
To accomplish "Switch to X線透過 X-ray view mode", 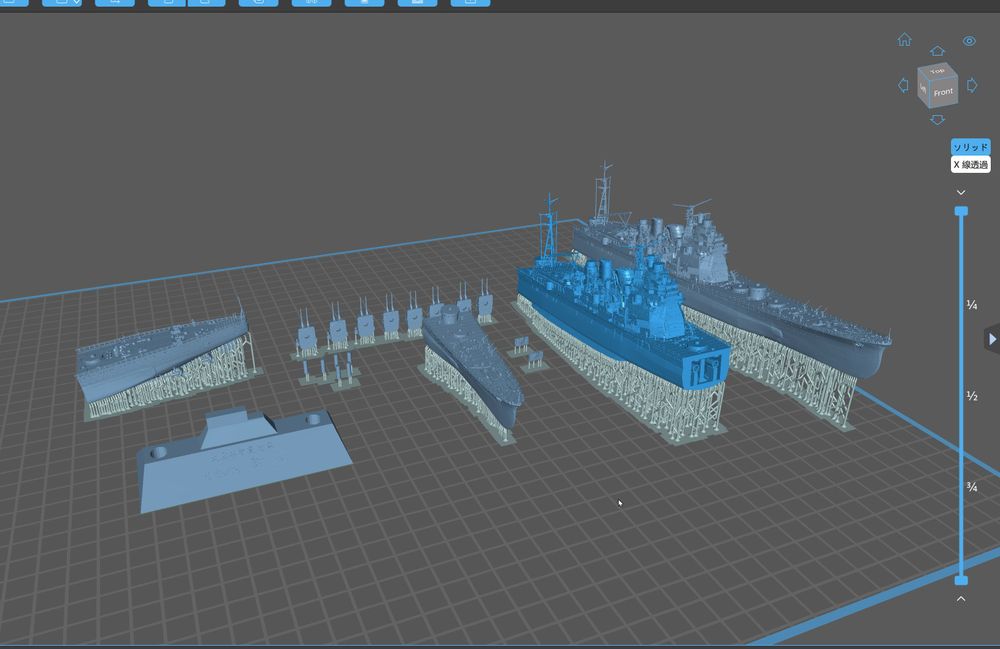I will tap(970, 164).
